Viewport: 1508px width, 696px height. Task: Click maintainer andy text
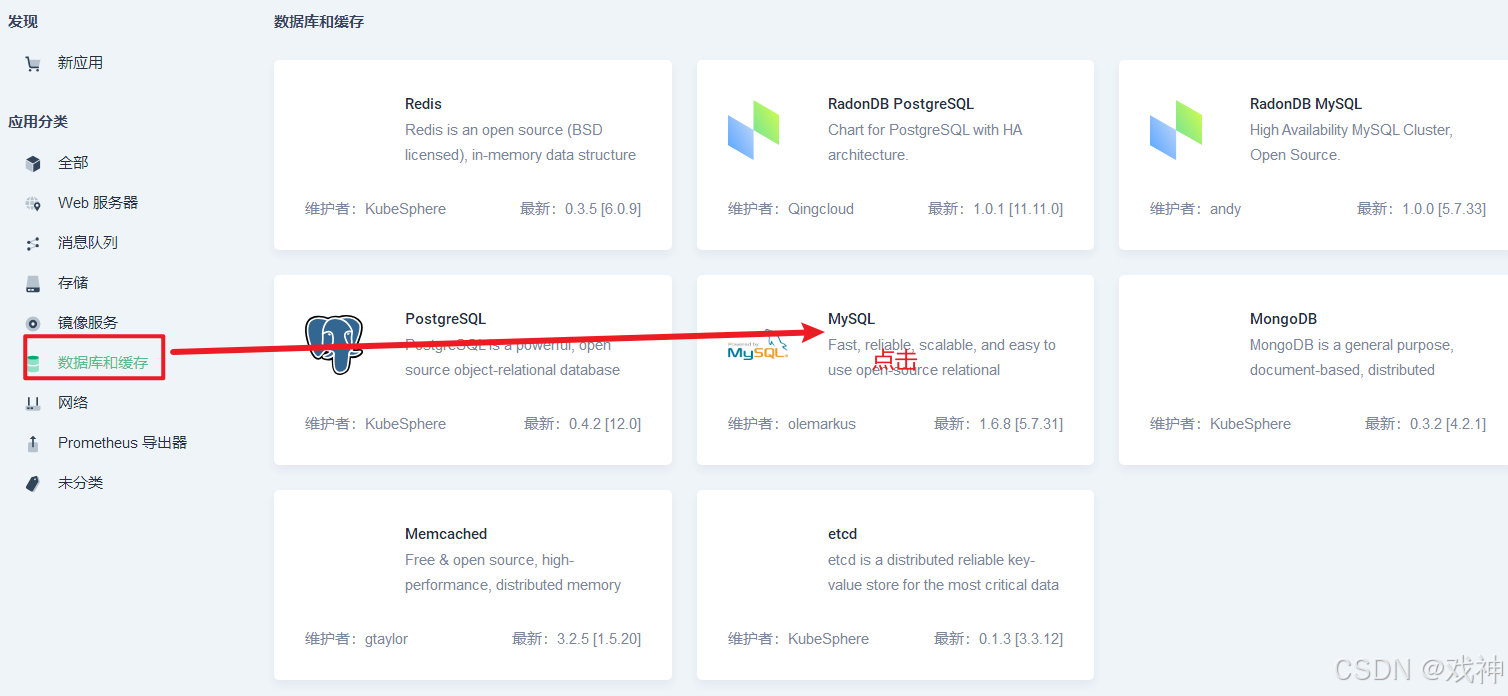(1225, 209)
